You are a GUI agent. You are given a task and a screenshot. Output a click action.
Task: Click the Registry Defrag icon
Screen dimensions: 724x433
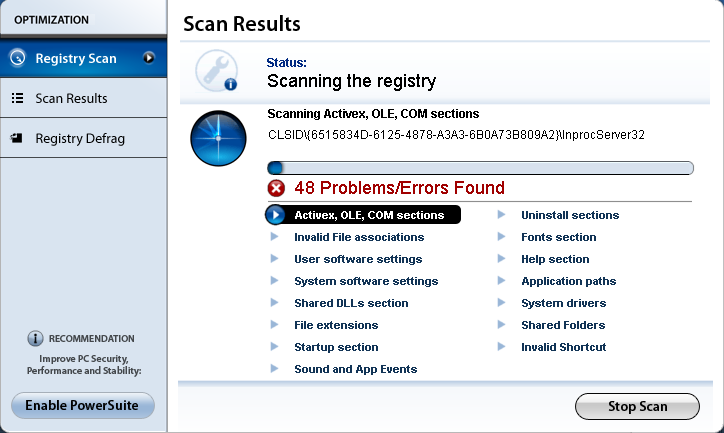coord(17,139)
